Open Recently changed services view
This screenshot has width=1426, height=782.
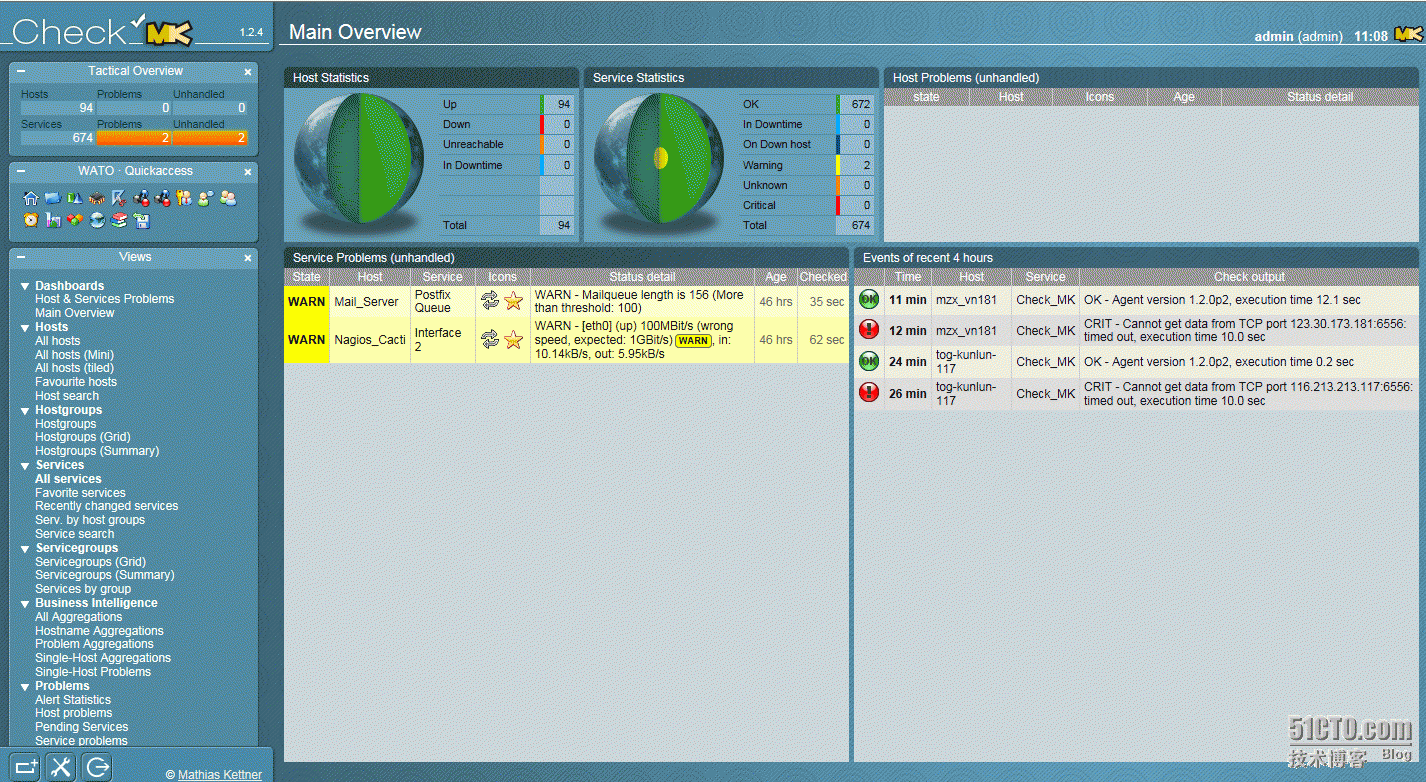(x=107, y=506)
